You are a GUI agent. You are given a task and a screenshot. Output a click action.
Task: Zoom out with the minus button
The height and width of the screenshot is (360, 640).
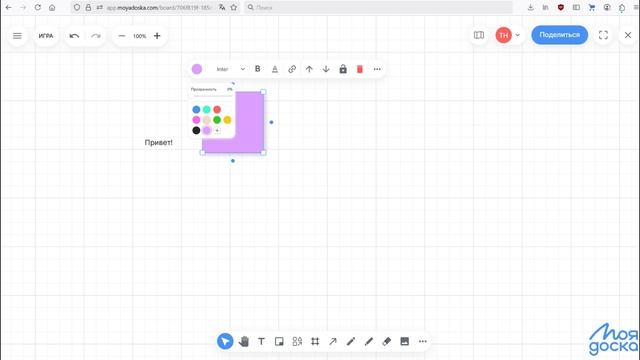click(121, 36)
